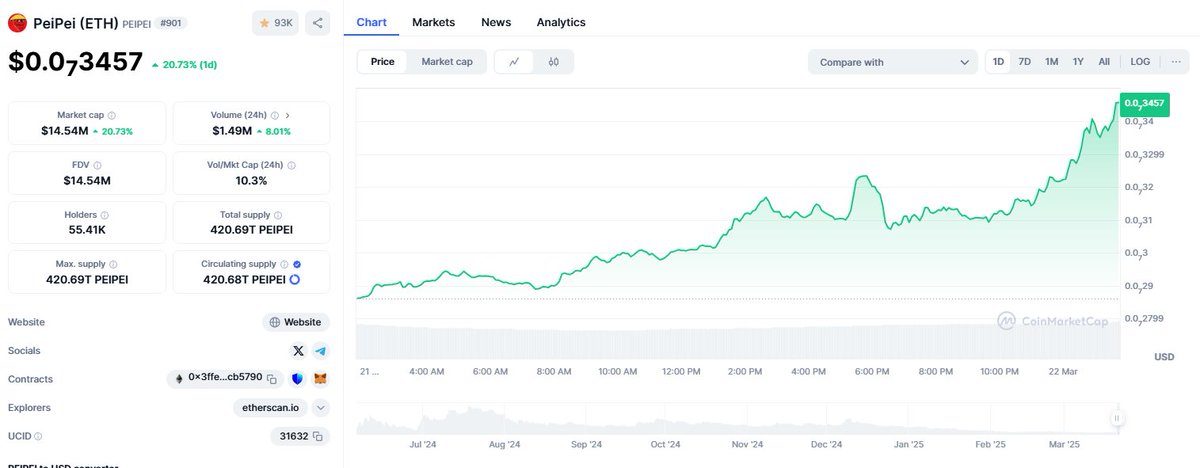Visit the project Website button
Image resolution: width=1200 pixels, height=468 pixels.
pos(296,322)
